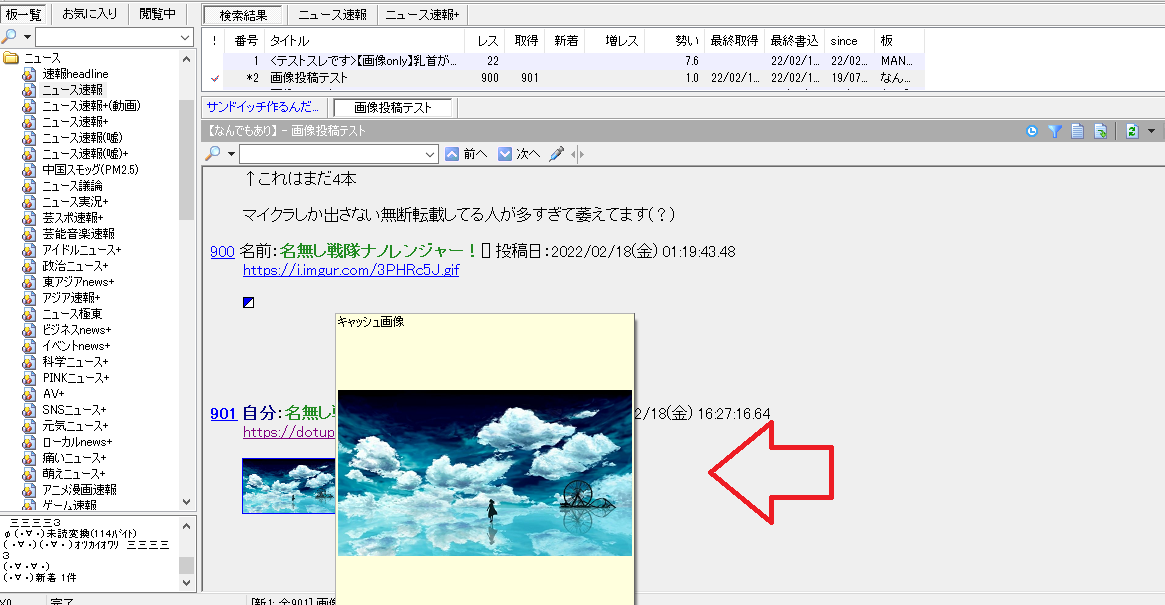Click the plain document page icon

tap(1077, 132)
